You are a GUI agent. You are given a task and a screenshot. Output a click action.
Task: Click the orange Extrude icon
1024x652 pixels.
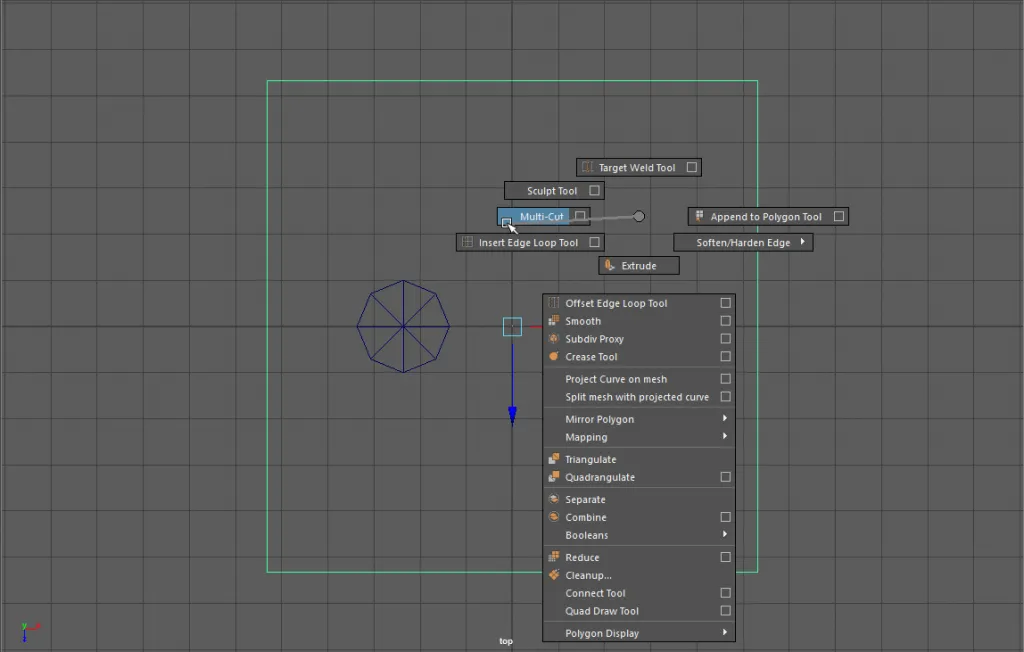(x=609, y=266)
